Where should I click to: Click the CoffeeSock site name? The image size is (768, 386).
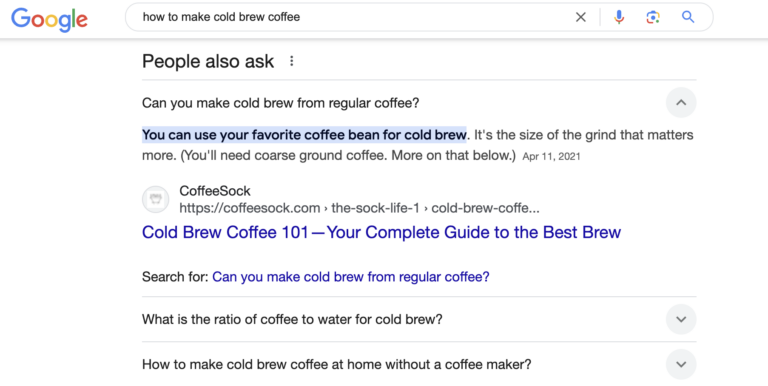[x=215, y=191]
